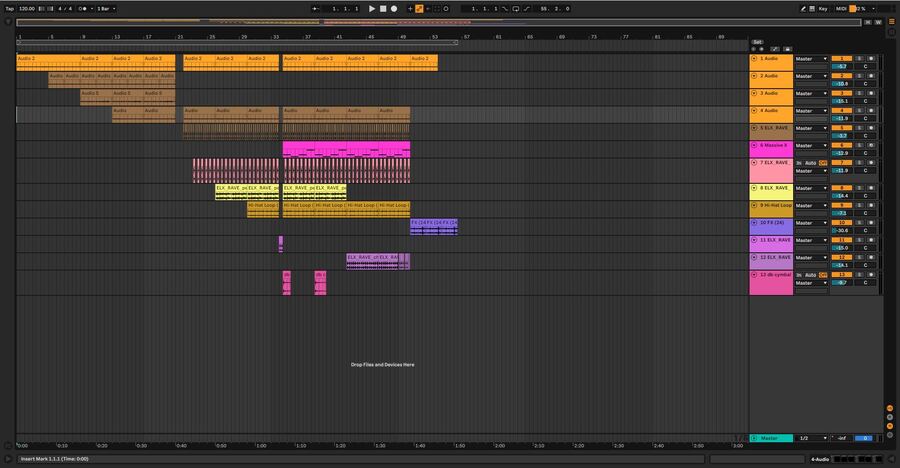
Task: Unfold the 13 db cymbal track
Action: click(754, 274)
